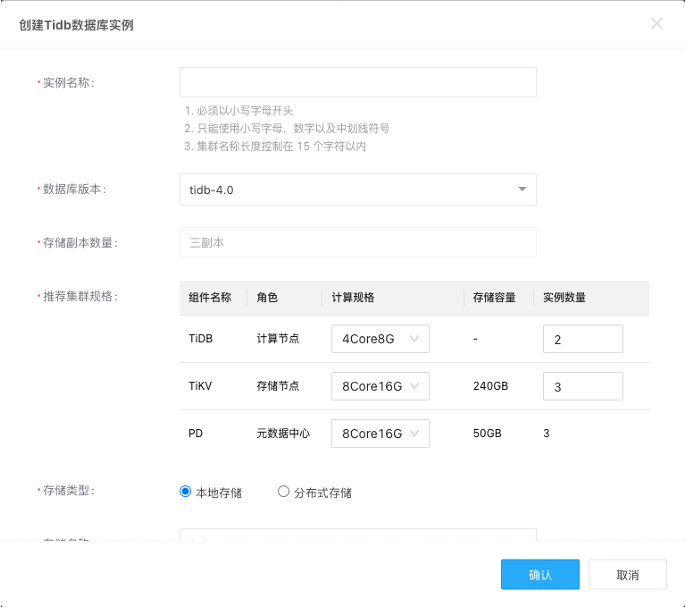686x608 pixels.
Task: Close the 创建Tidb数据库实例 dialog
Action: click(x=656, y=24)
